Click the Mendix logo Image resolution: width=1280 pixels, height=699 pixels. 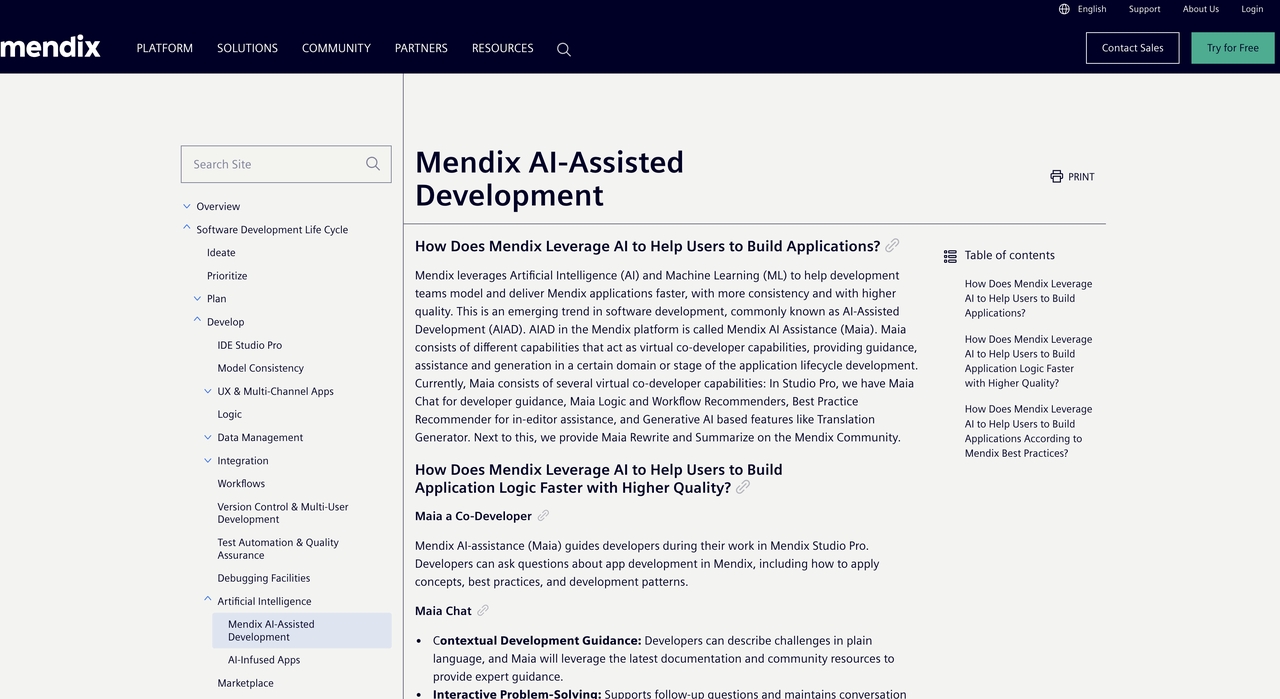coord(49,47)
